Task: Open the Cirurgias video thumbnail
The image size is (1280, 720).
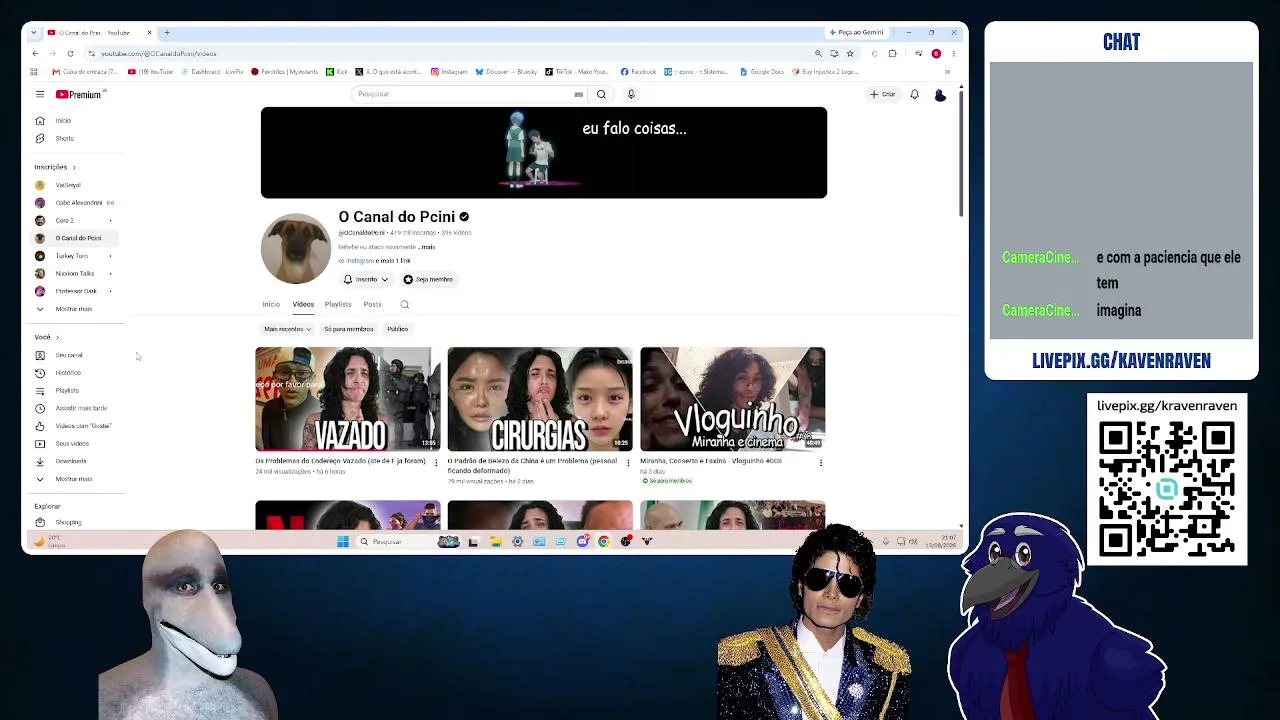Action: tap(540, 399)
